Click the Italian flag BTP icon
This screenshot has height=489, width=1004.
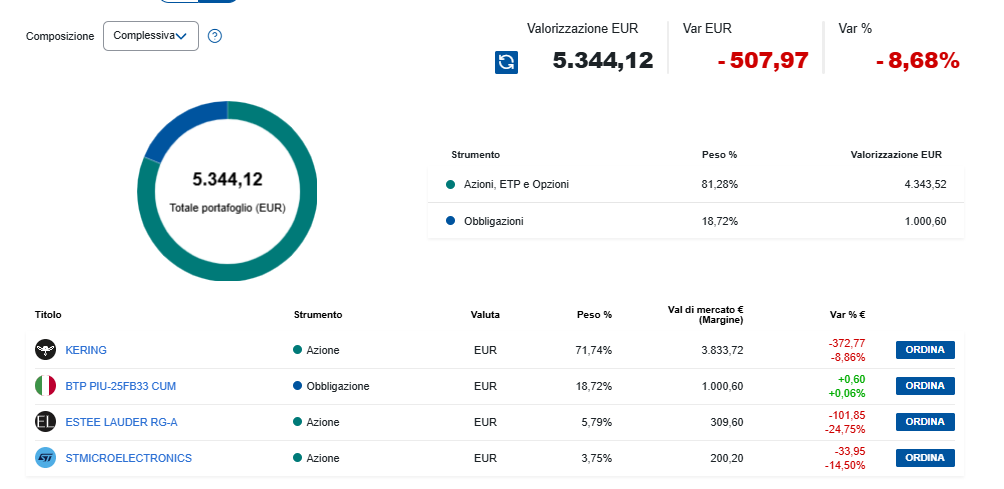pyautogui.click(x=45, y=386)
